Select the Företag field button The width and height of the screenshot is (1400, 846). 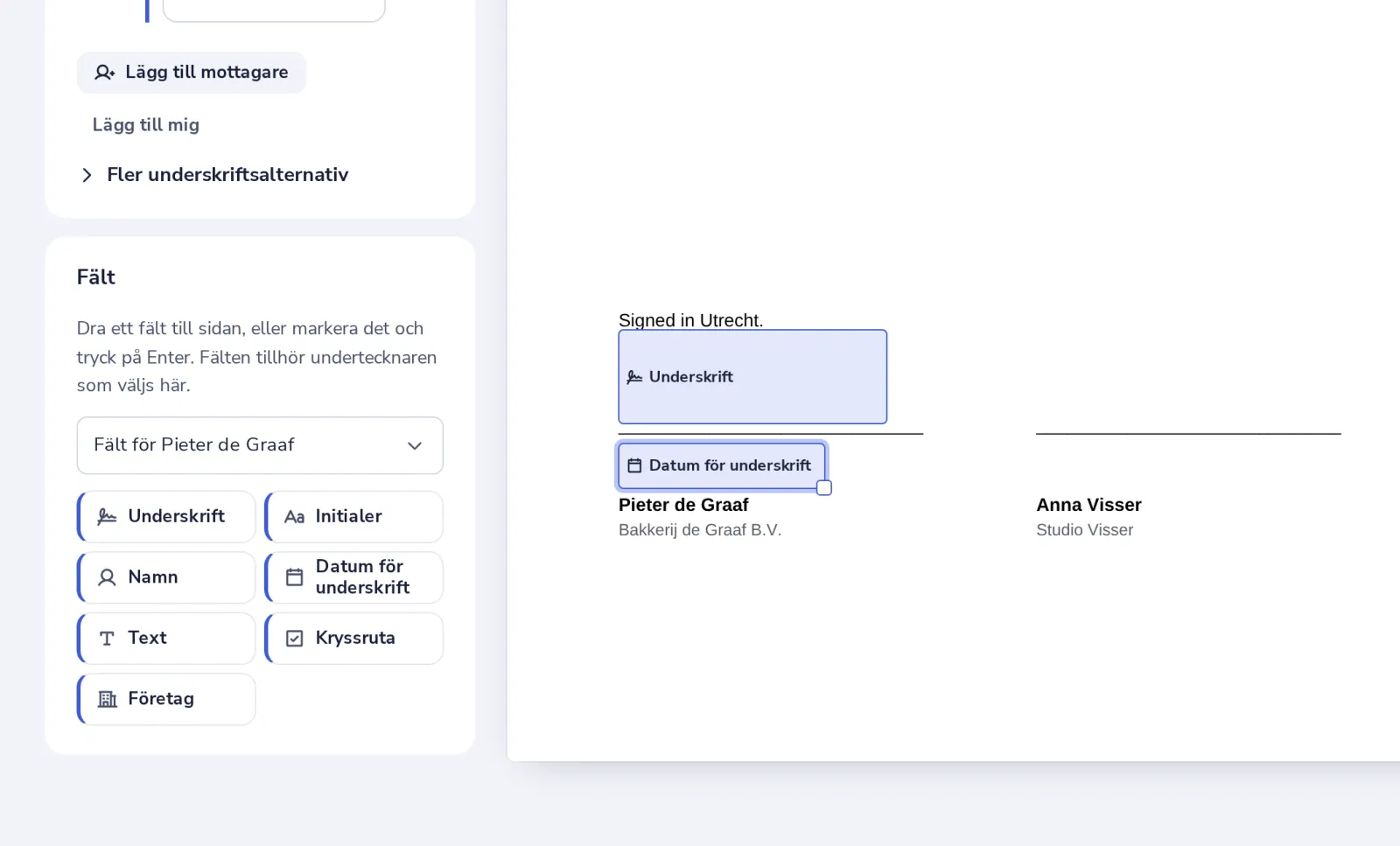pyautogui.click(x=166, y=699)
